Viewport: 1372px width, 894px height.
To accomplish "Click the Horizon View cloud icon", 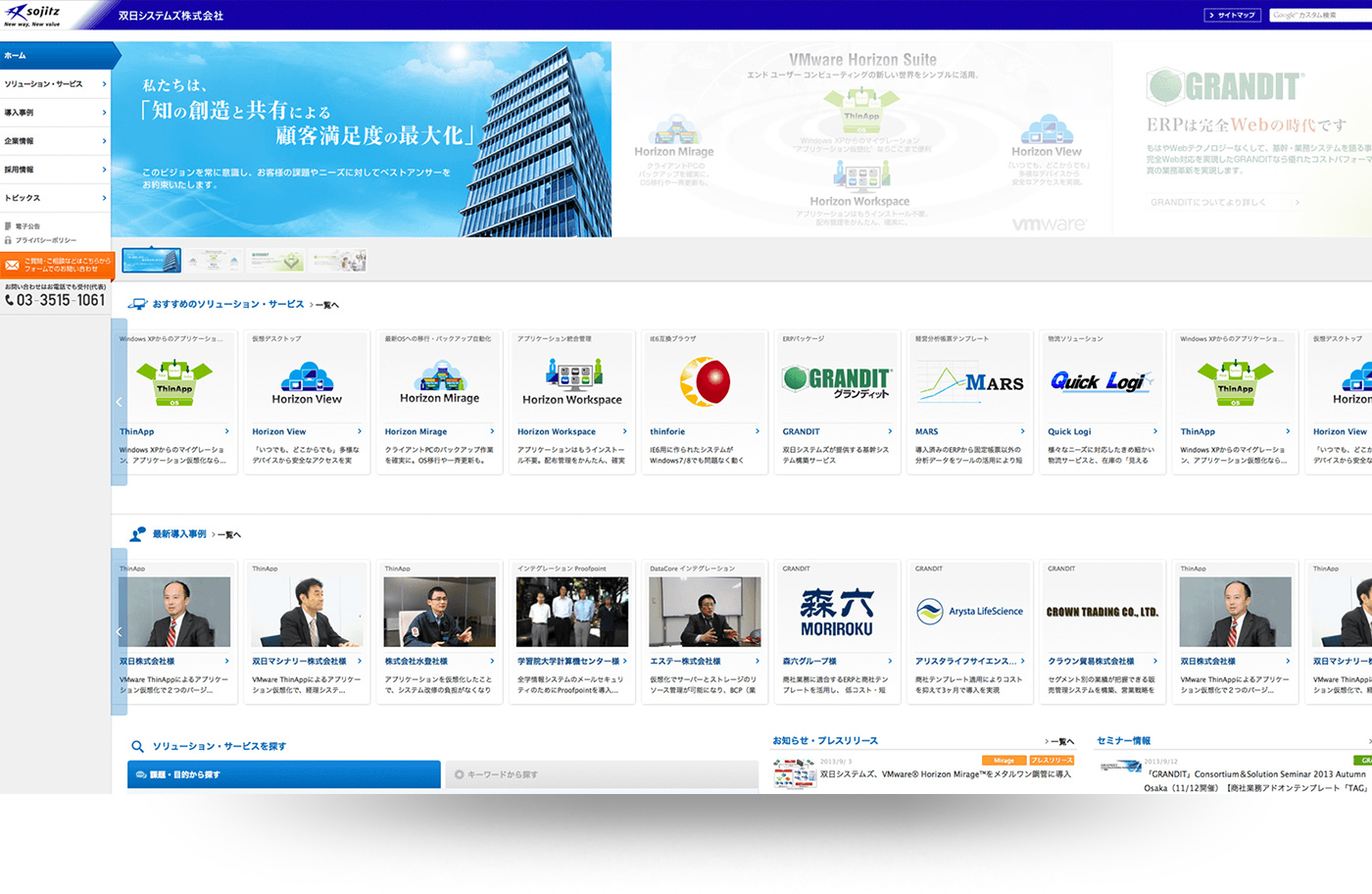I will [307, 383].
